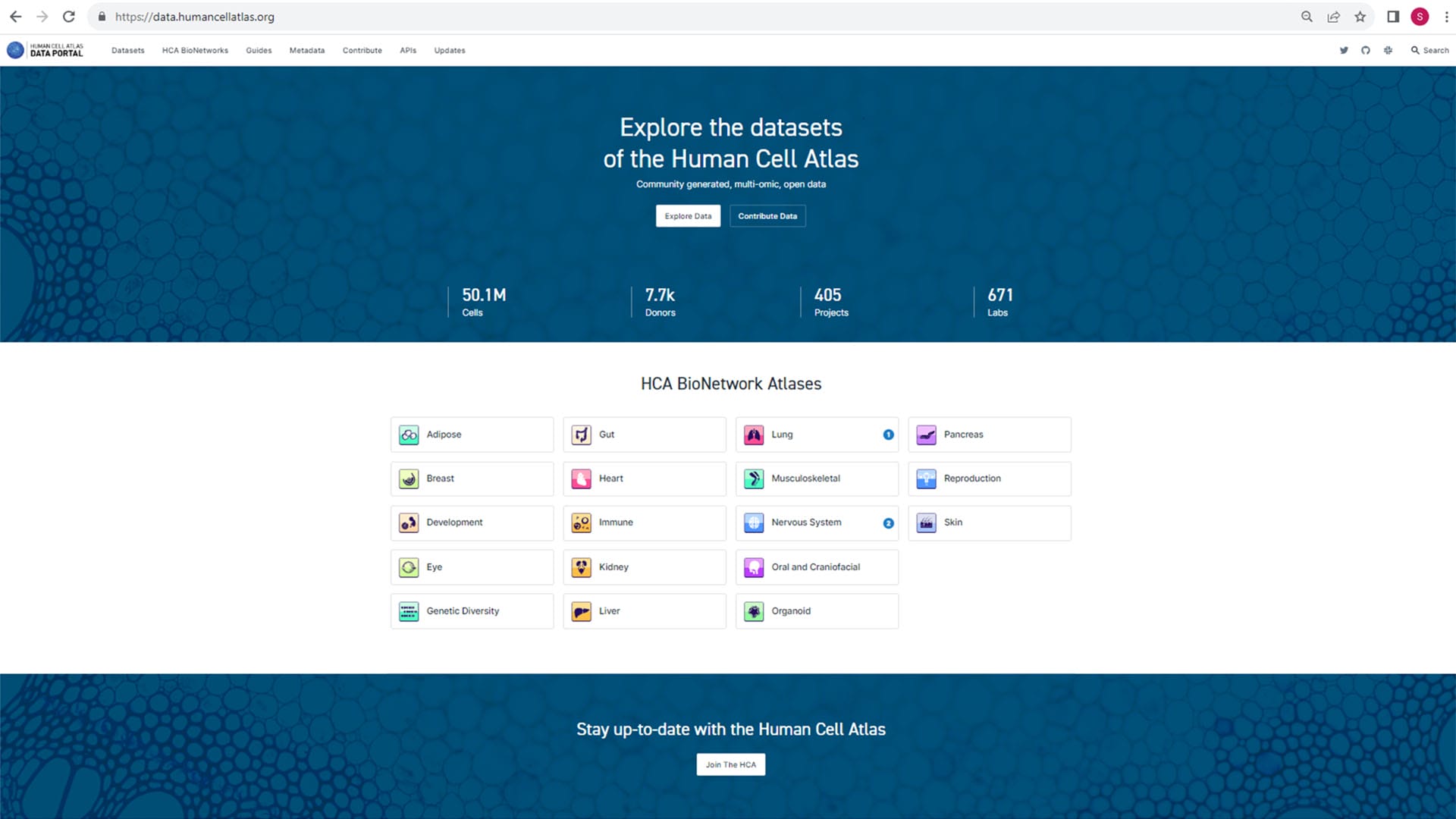The image size is (1456, 819).
Task: Click the Musculoskeletal atlas icon
Action: pos(754,479)
